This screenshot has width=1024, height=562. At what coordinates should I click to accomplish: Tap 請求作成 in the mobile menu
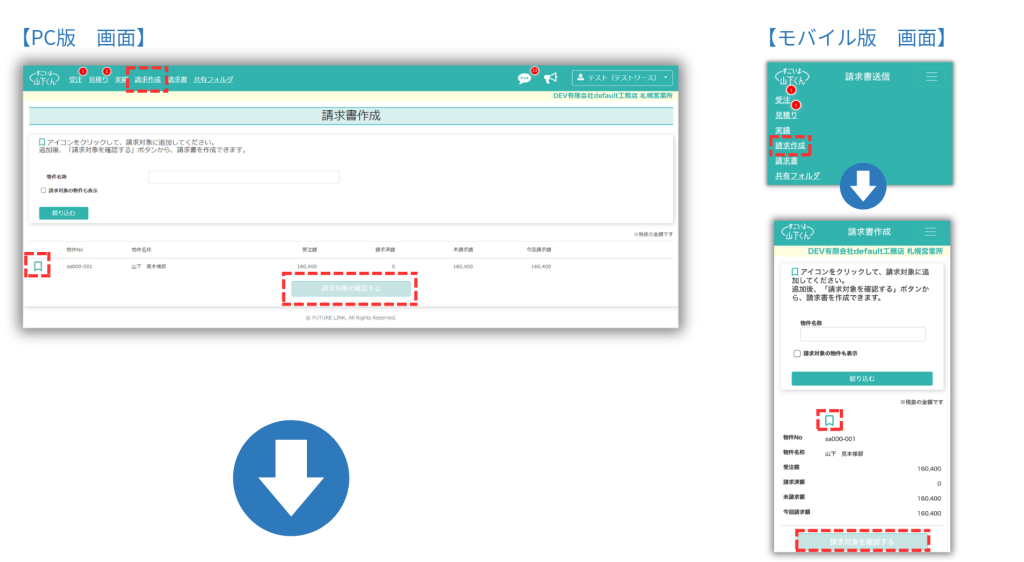(790, 145)
